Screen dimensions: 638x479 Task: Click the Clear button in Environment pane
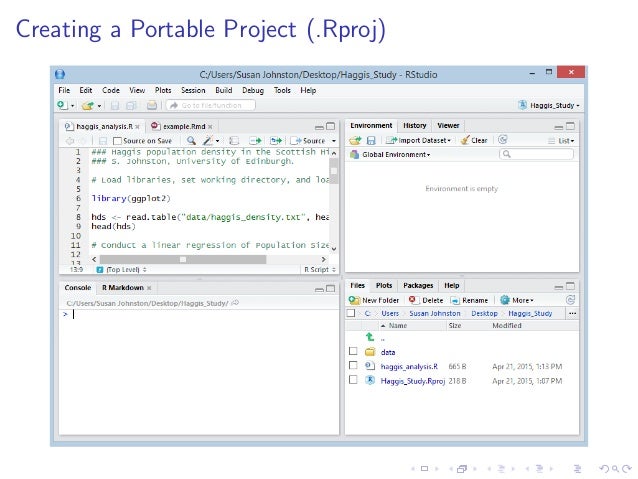click(x=474, y=140)
